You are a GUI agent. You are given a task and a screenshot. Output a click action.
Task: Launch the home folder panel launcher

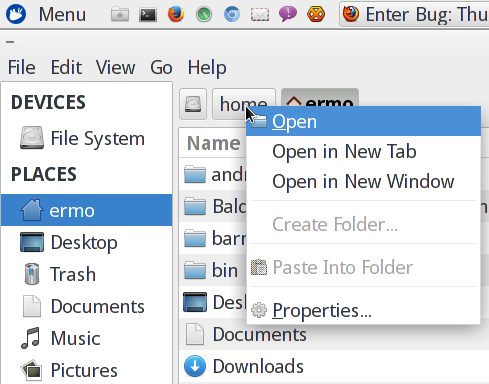(120, 15)
